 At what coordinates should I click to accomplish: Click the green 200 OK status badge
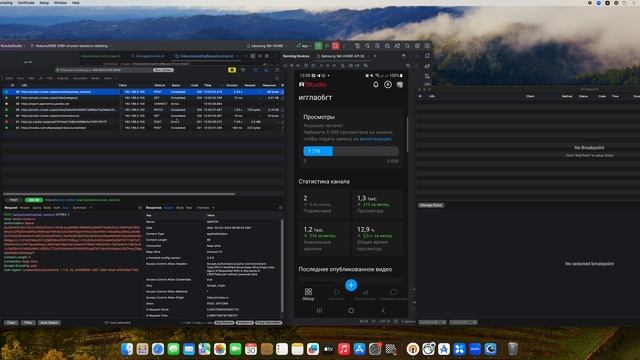[x=33, y=200]
